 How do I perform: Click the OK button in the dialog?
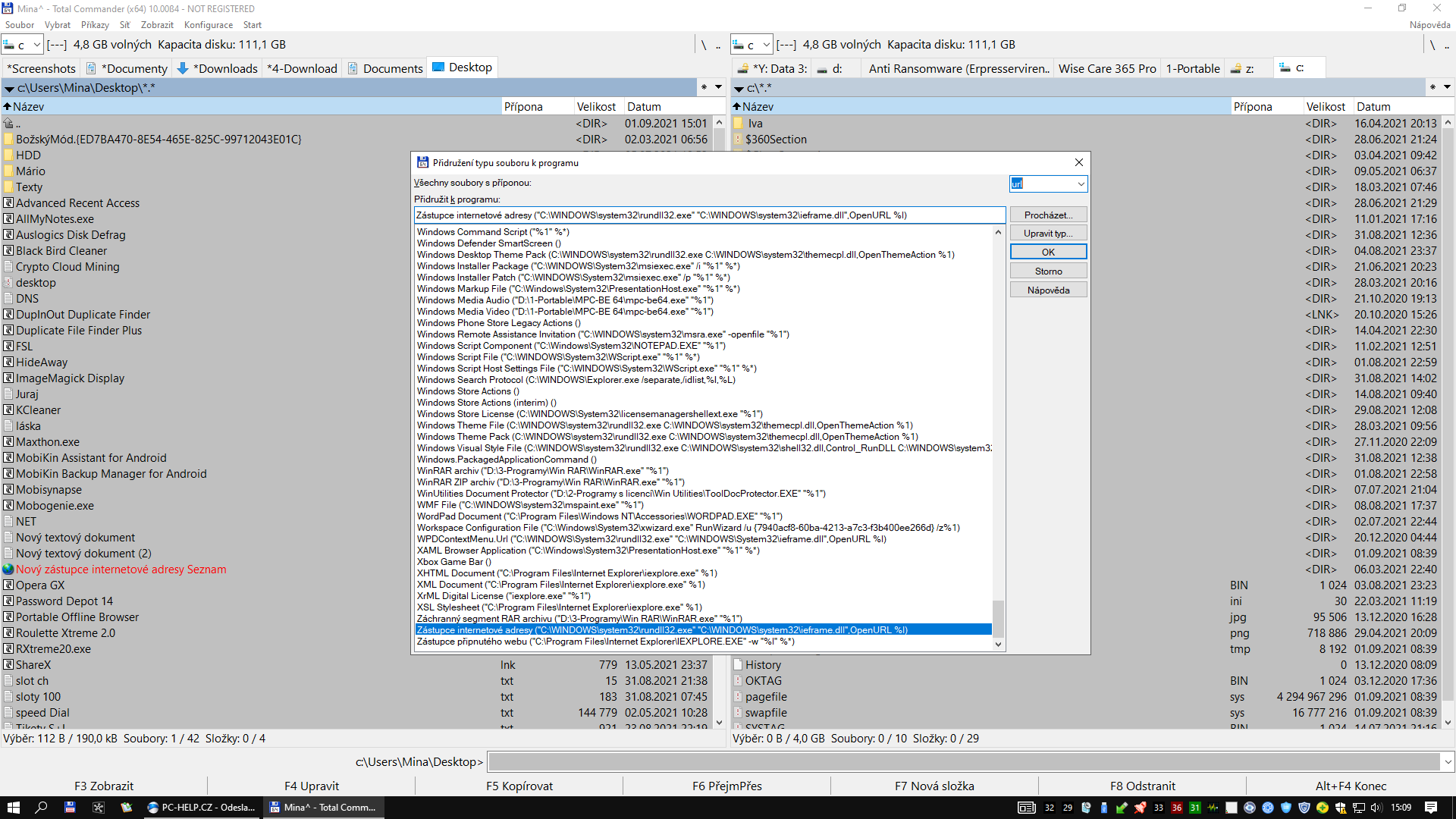1048,252
